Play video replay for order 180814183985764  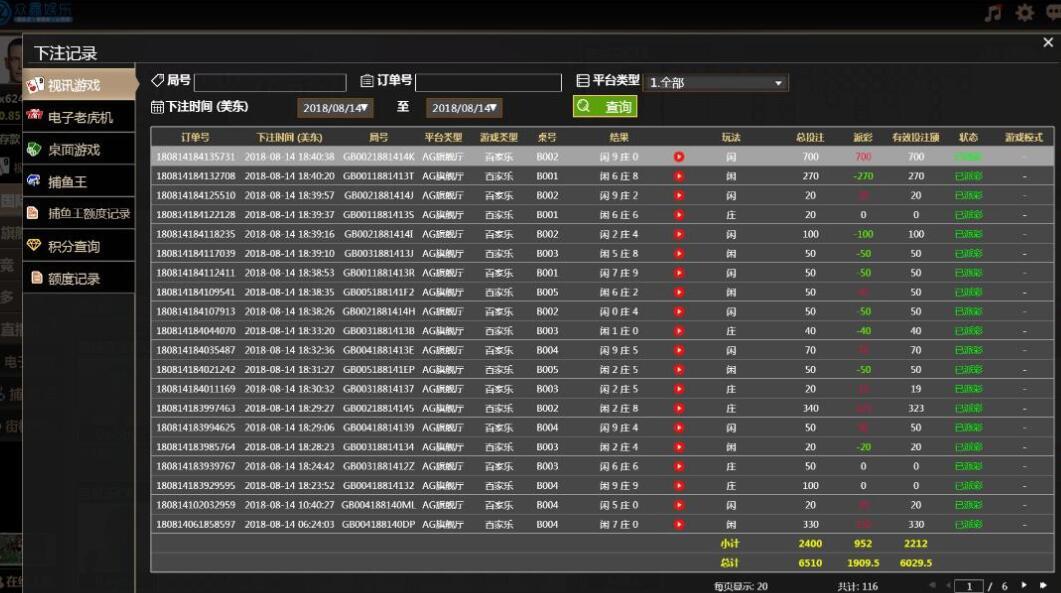679,447
